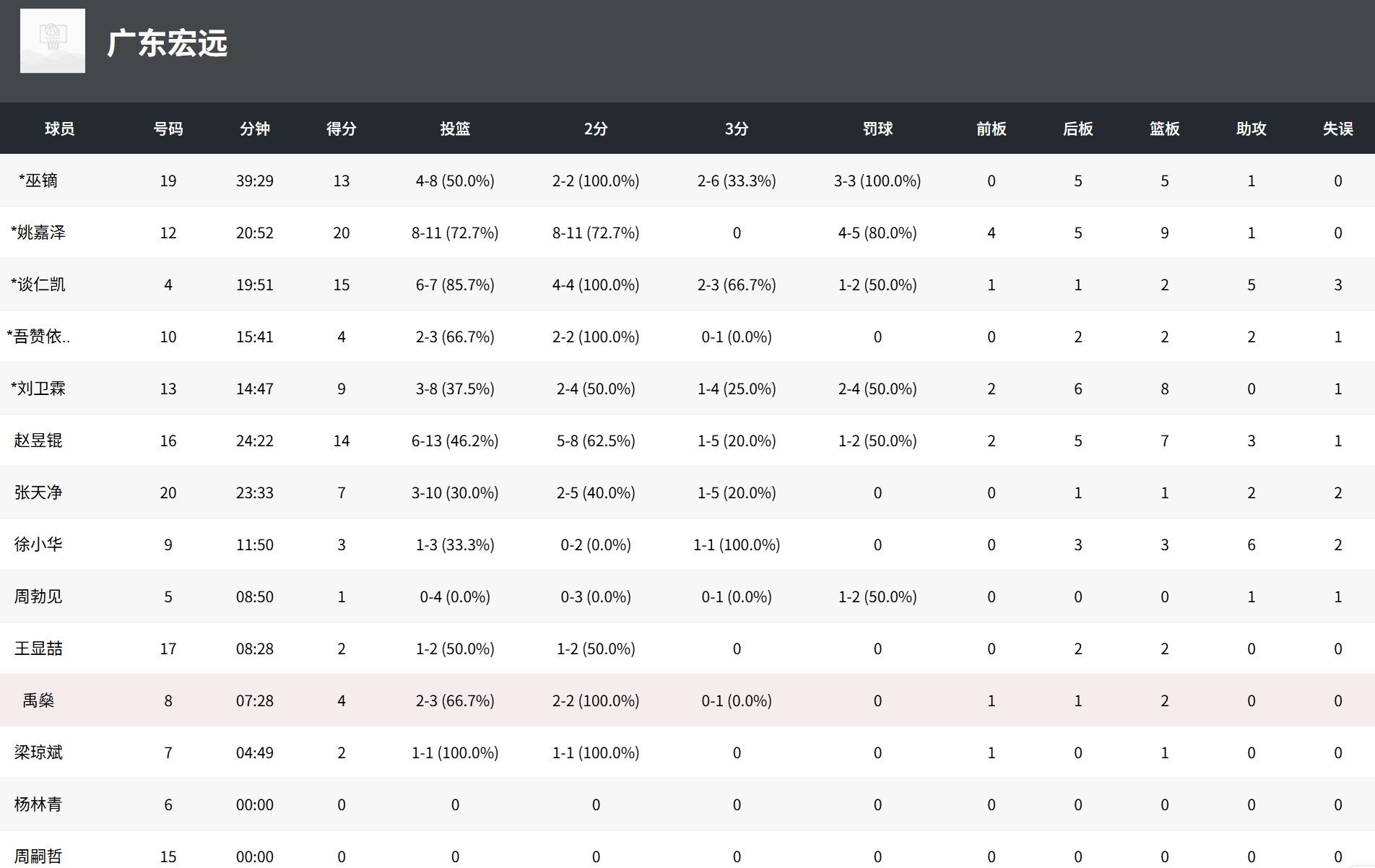The height and width of the screenshot is (868, 1375).
Task: Click 周勃见's field goals 0-4 (0.0%)
Action: 455,596
